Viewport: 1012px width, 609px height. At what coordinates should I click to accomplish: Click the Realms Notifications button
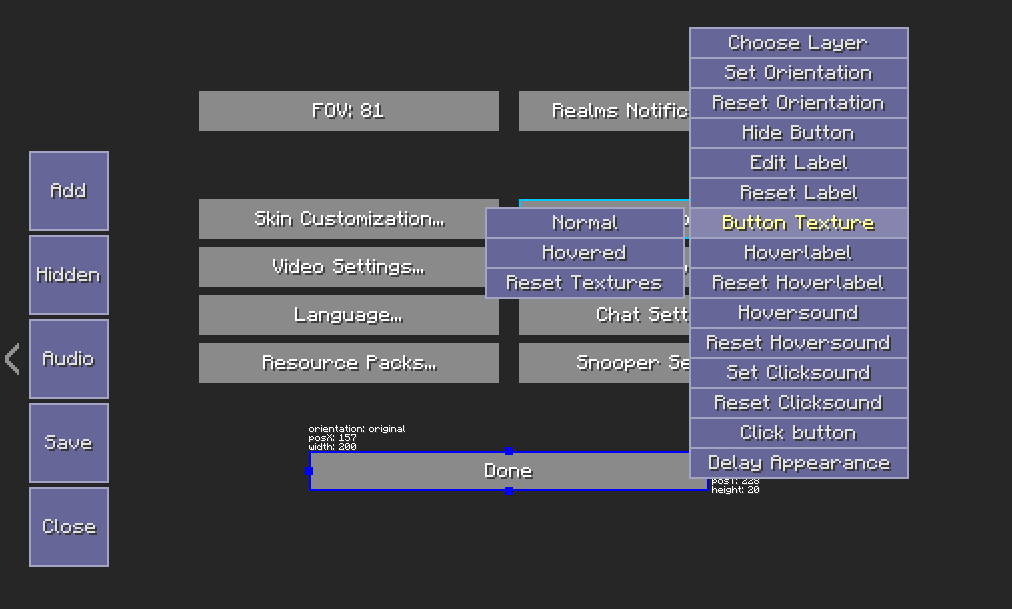click(604, 111)
